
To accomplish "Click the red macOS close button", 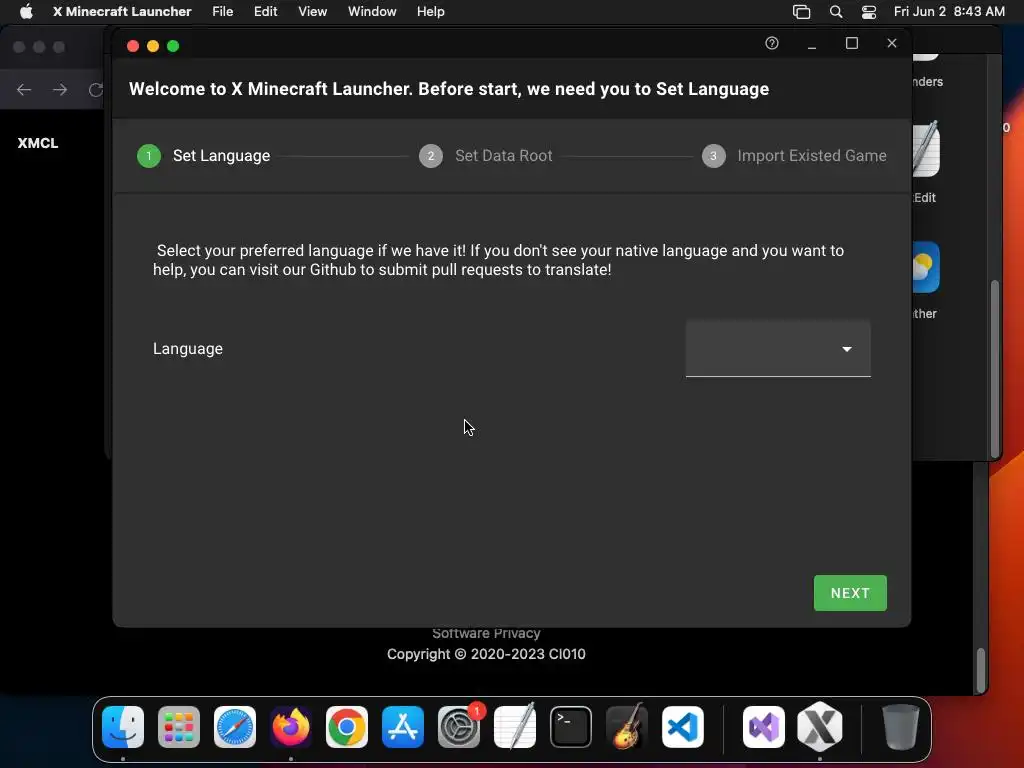I will [x=133, y=46].
